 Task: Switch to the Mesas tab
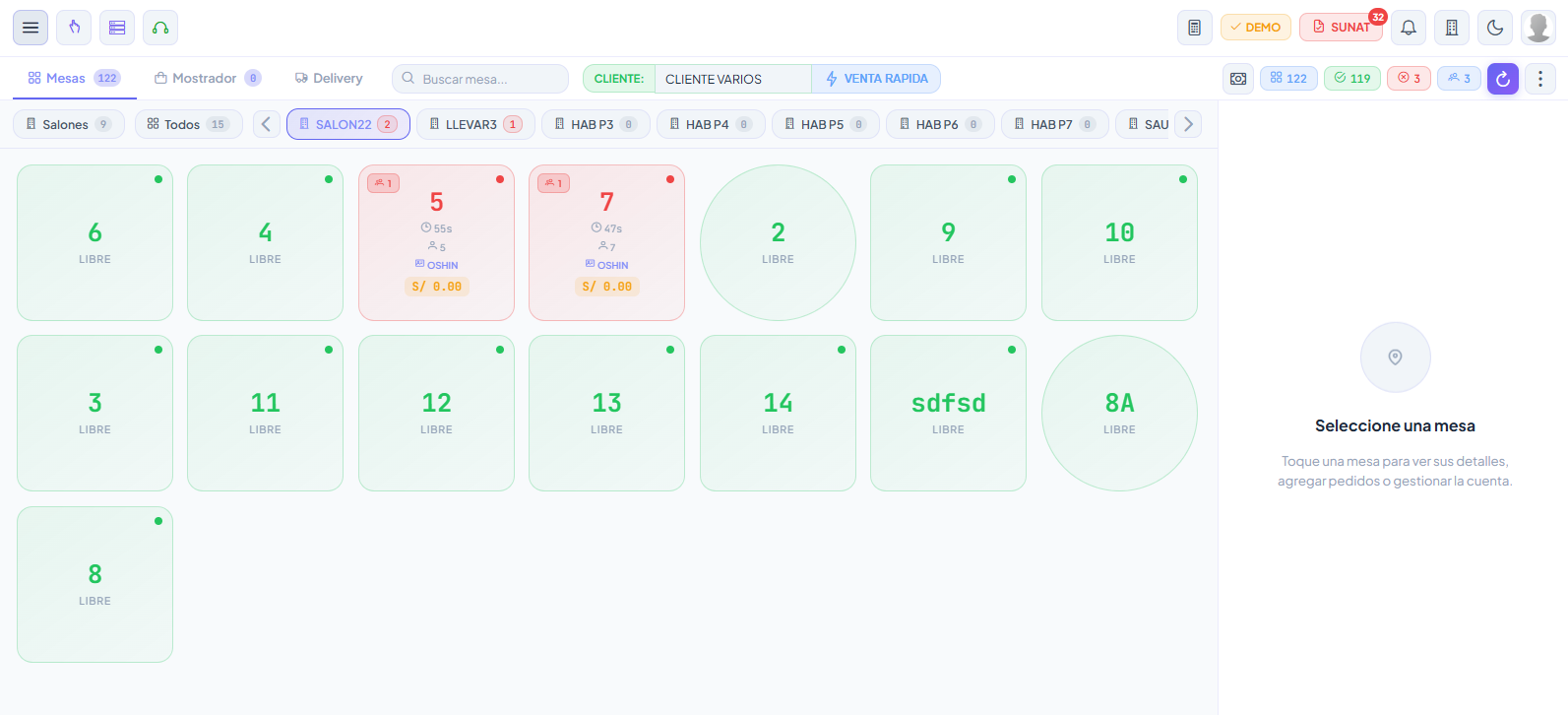pos(74,78)
